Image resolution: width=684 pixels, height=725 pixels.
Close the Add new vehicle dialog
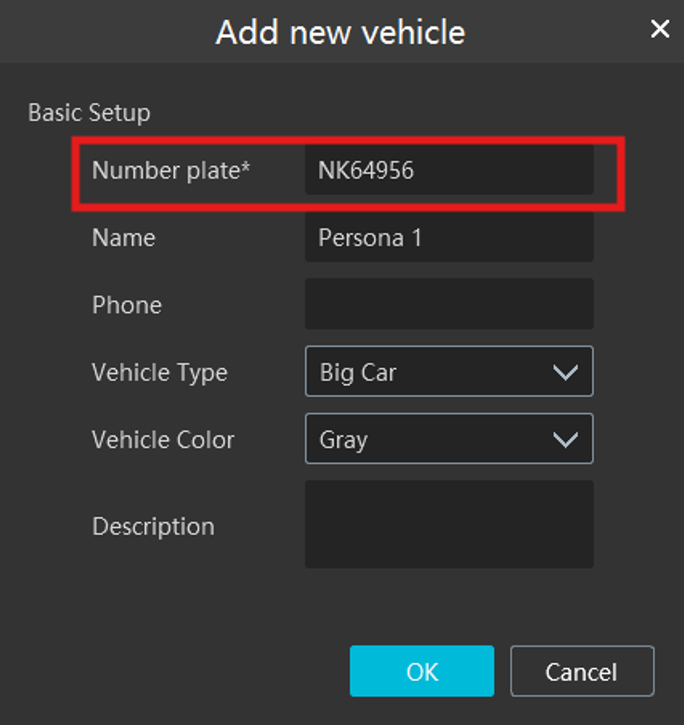point(660,29)
